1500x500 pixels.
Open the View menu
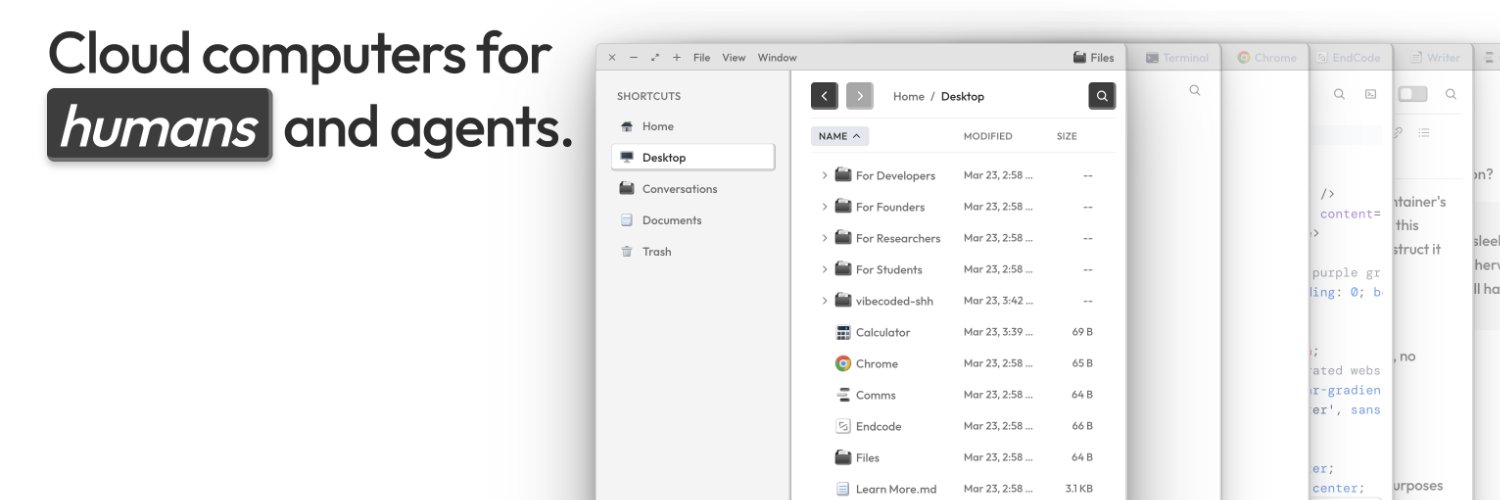[x=734, y=58]
